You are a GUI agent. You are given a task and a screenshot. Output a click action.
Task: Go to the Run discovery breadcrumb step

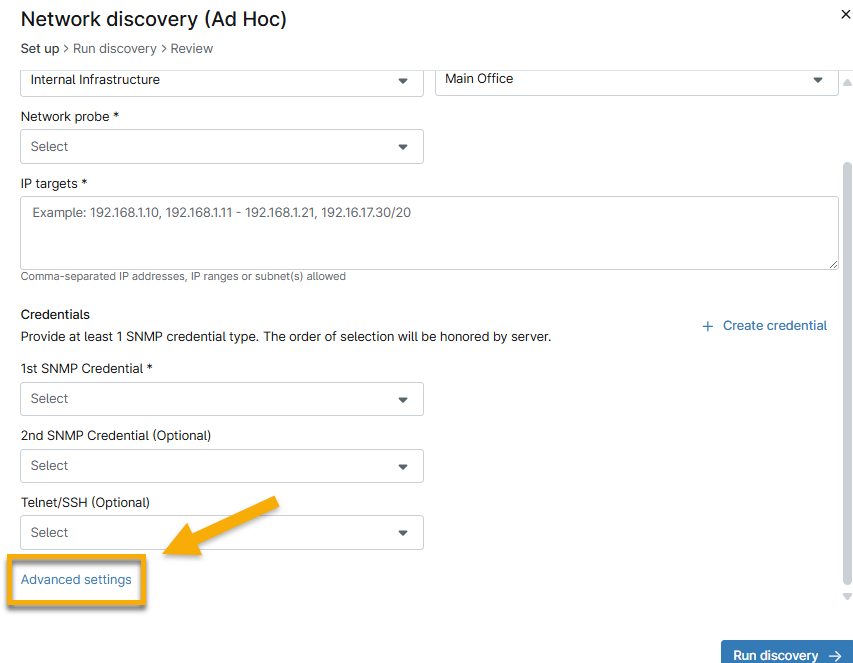coord(115,48)
